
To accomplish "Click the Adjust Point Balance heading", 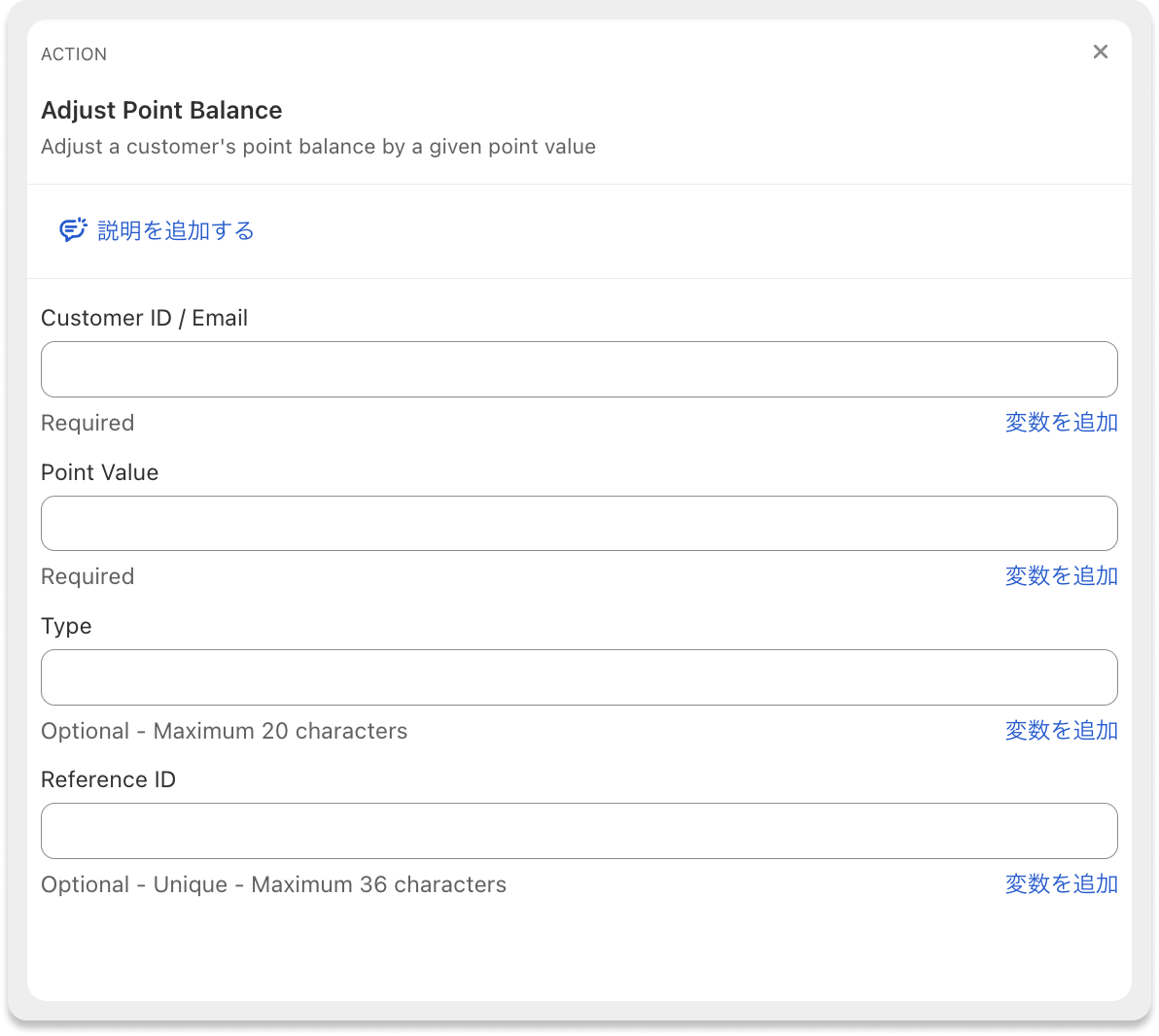I will point(161,111).
